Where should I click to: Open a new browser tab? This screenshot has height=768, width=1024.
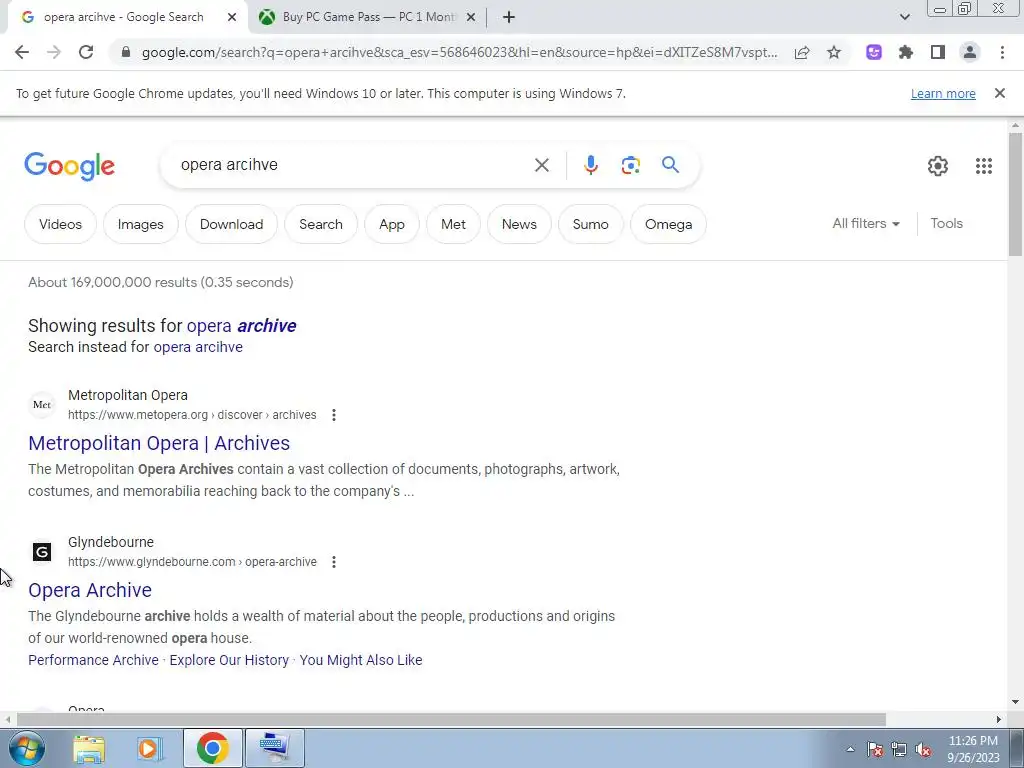click(x=509, y=17)
